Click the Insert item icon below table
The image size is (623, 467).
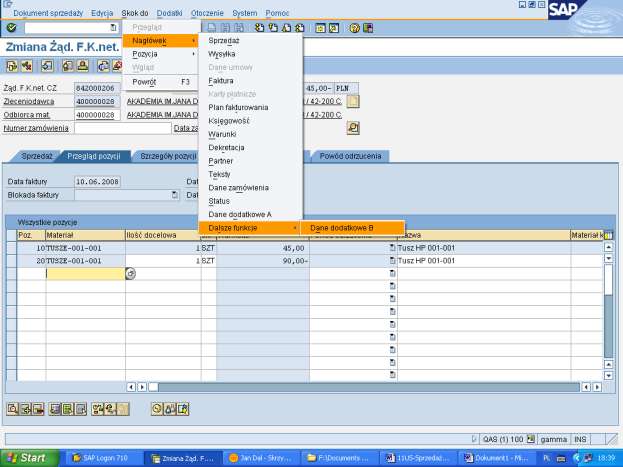tap(25, 409)
